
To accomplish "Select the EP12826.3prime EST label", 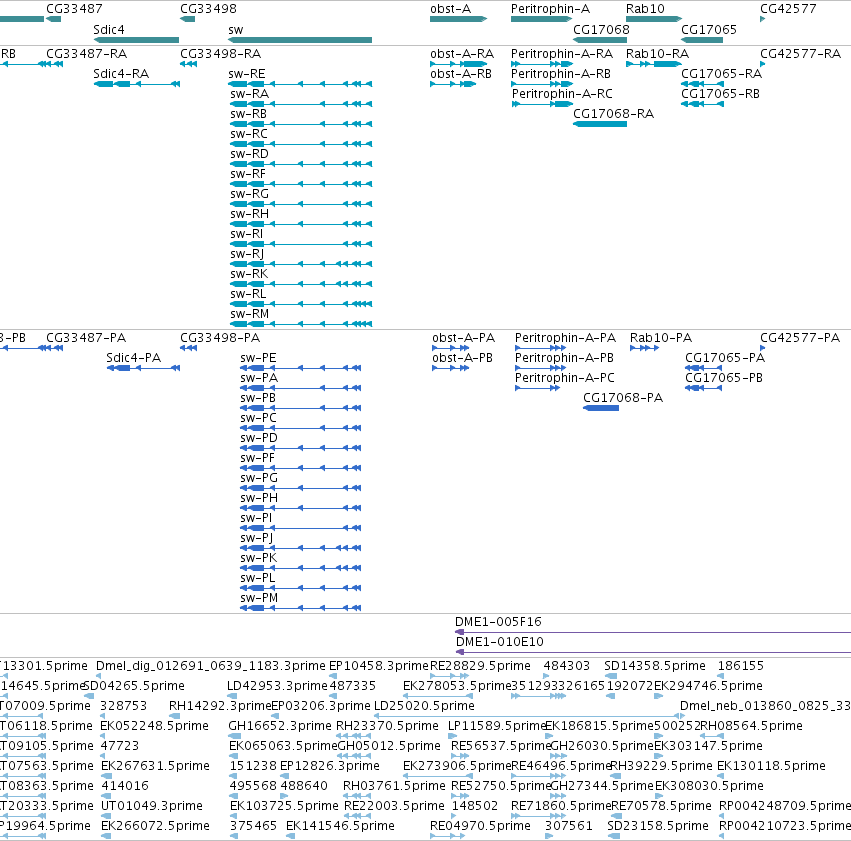I will (329, 766).
